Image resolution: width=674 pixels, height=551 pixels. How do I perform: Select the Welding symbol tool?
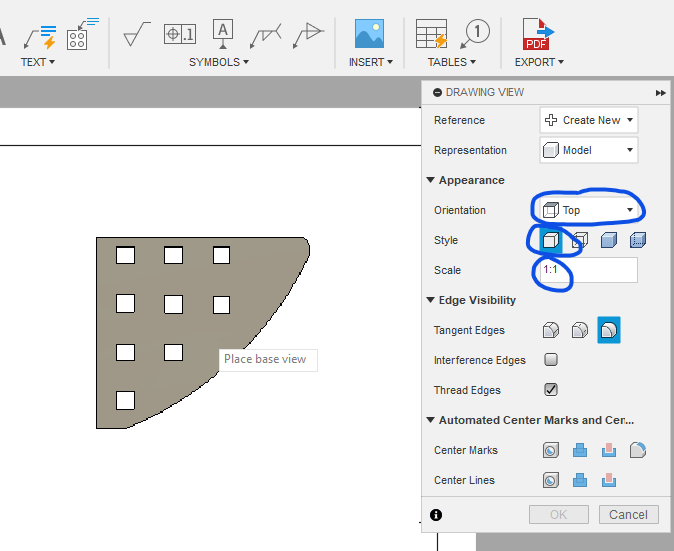(265, 36)
